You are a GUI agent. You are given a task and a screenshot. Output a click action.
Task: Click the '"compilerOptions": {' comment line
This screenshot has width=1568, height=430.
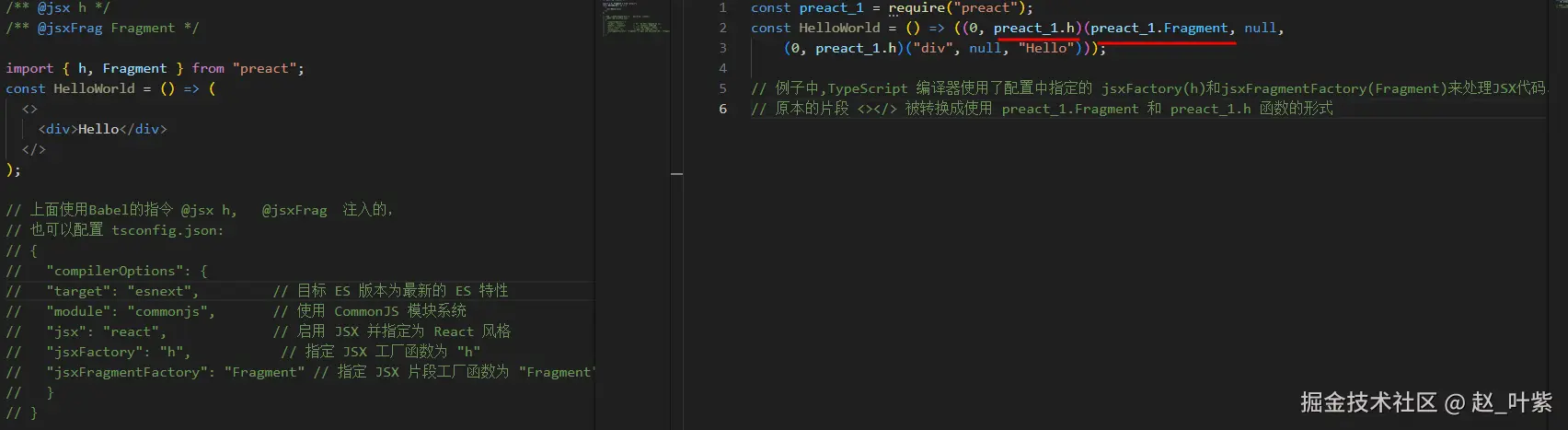coord(107,271)
